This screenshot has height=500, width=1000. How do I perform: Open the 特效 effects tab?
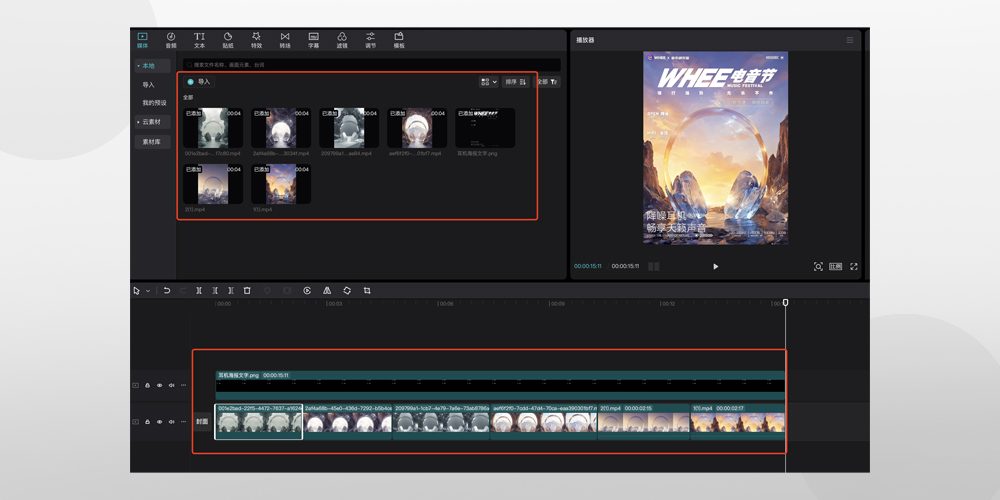(x=256, y=40)
